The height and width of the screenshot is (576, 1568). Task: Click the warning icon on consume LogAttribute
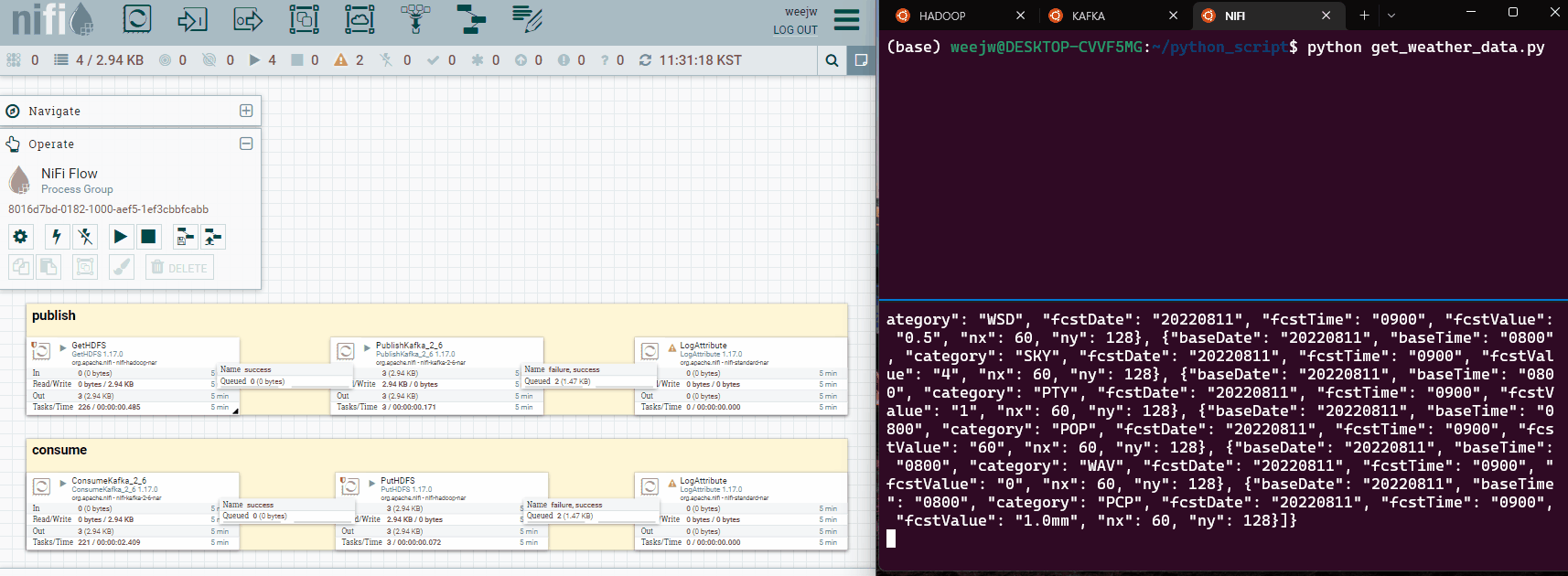[672, 482]
